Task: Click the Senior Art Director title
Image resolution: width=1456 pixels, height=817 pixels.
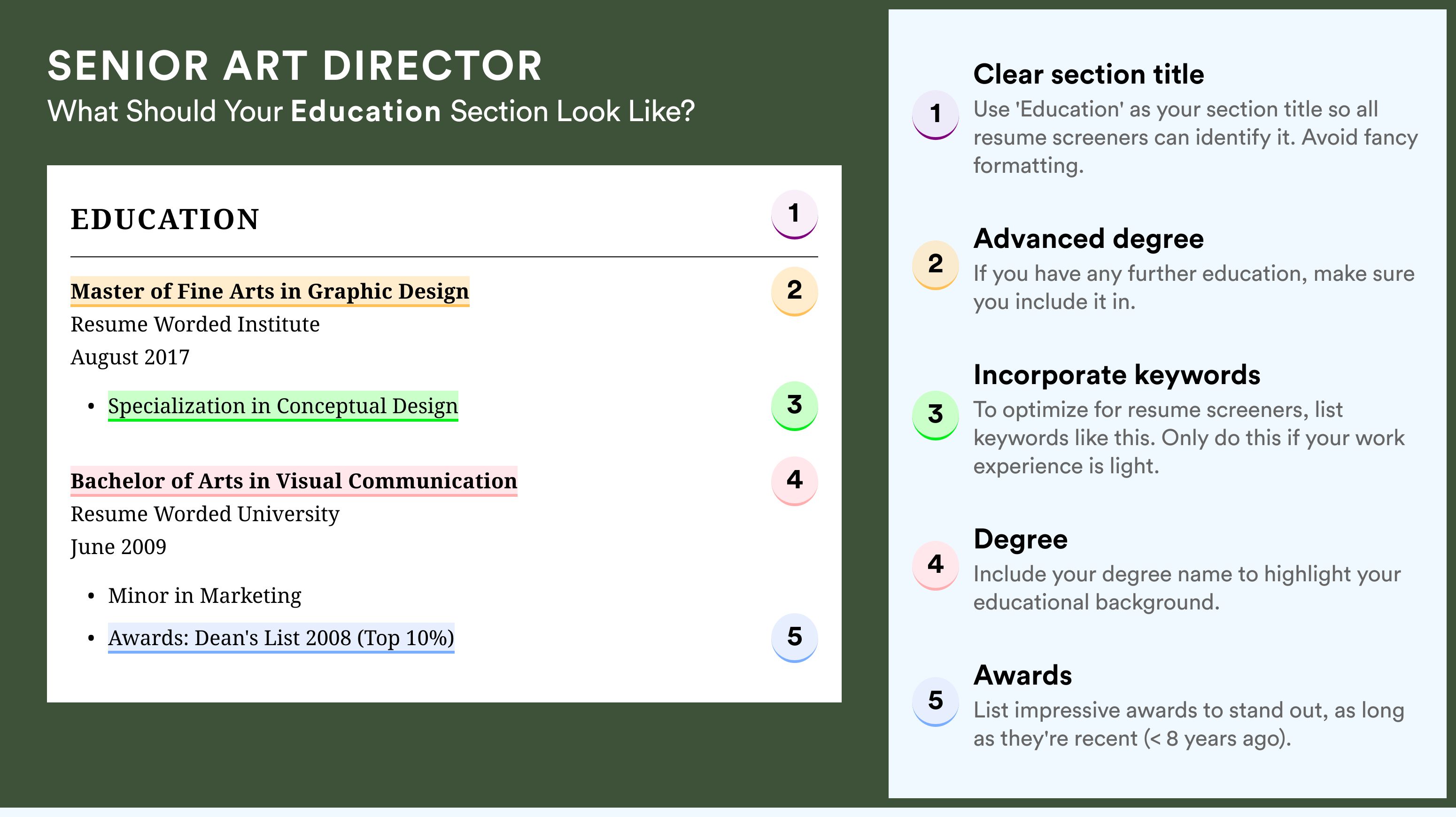Action: pos(294,66)
